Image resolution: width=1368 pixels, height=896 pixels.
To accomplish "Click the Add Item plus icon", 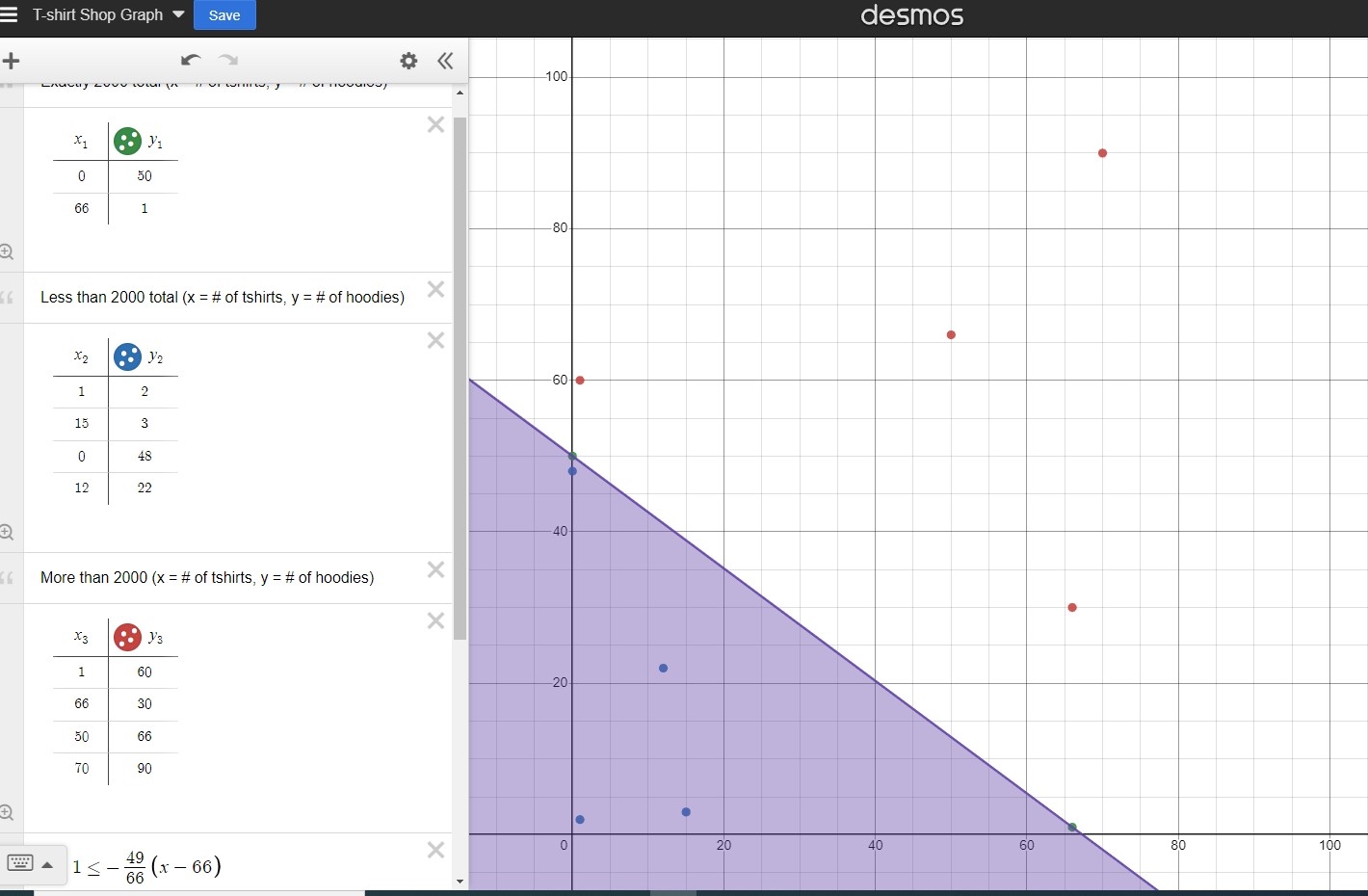I will tap(12, 62).
